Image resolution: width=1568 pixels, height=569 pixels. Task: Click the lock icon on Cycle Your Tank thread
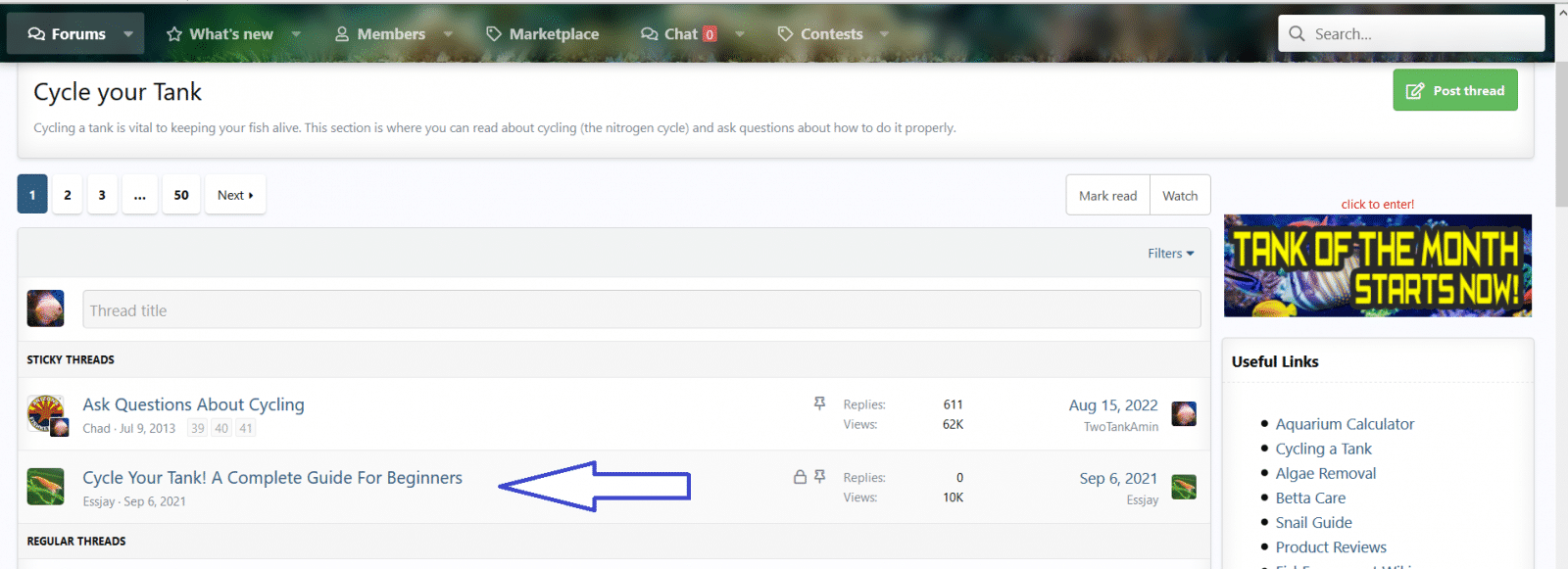click(x=800, y=477)
